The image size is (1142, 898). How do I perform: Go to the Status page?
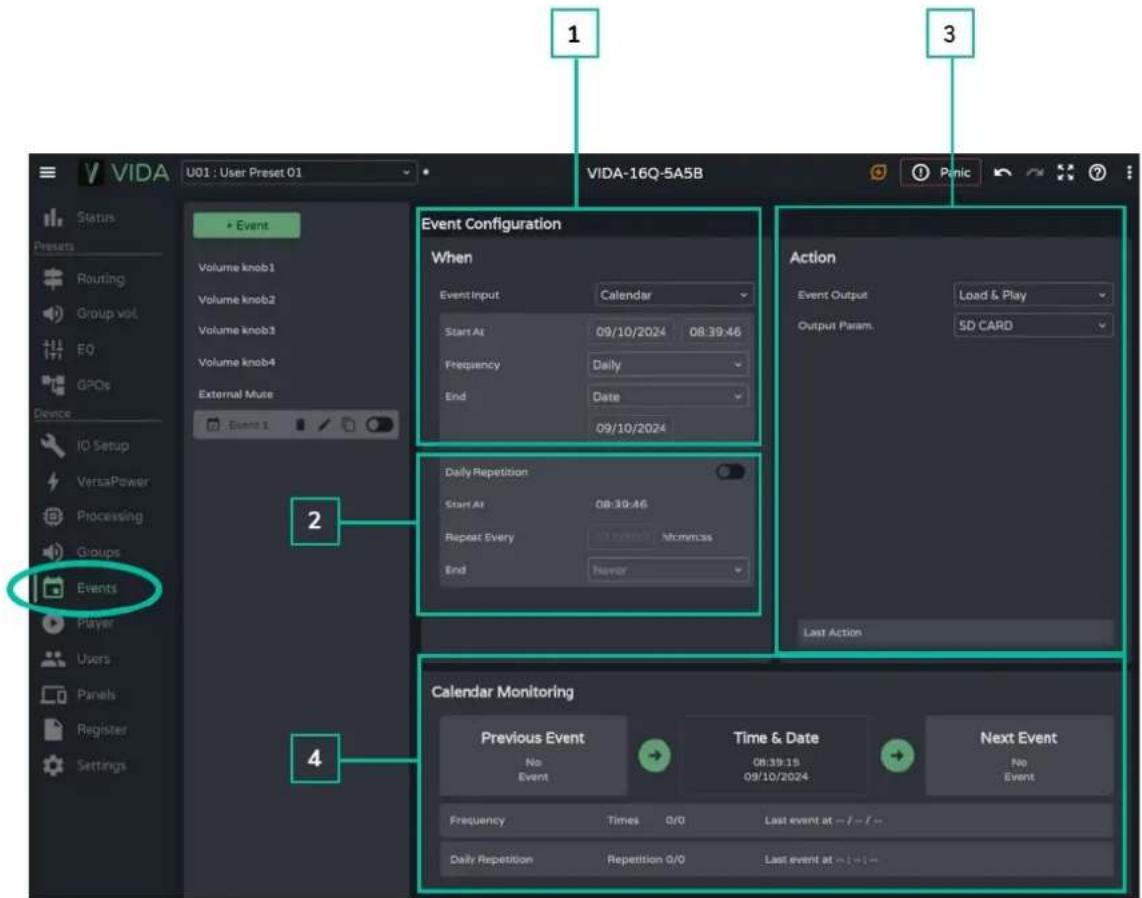(95, 217)
